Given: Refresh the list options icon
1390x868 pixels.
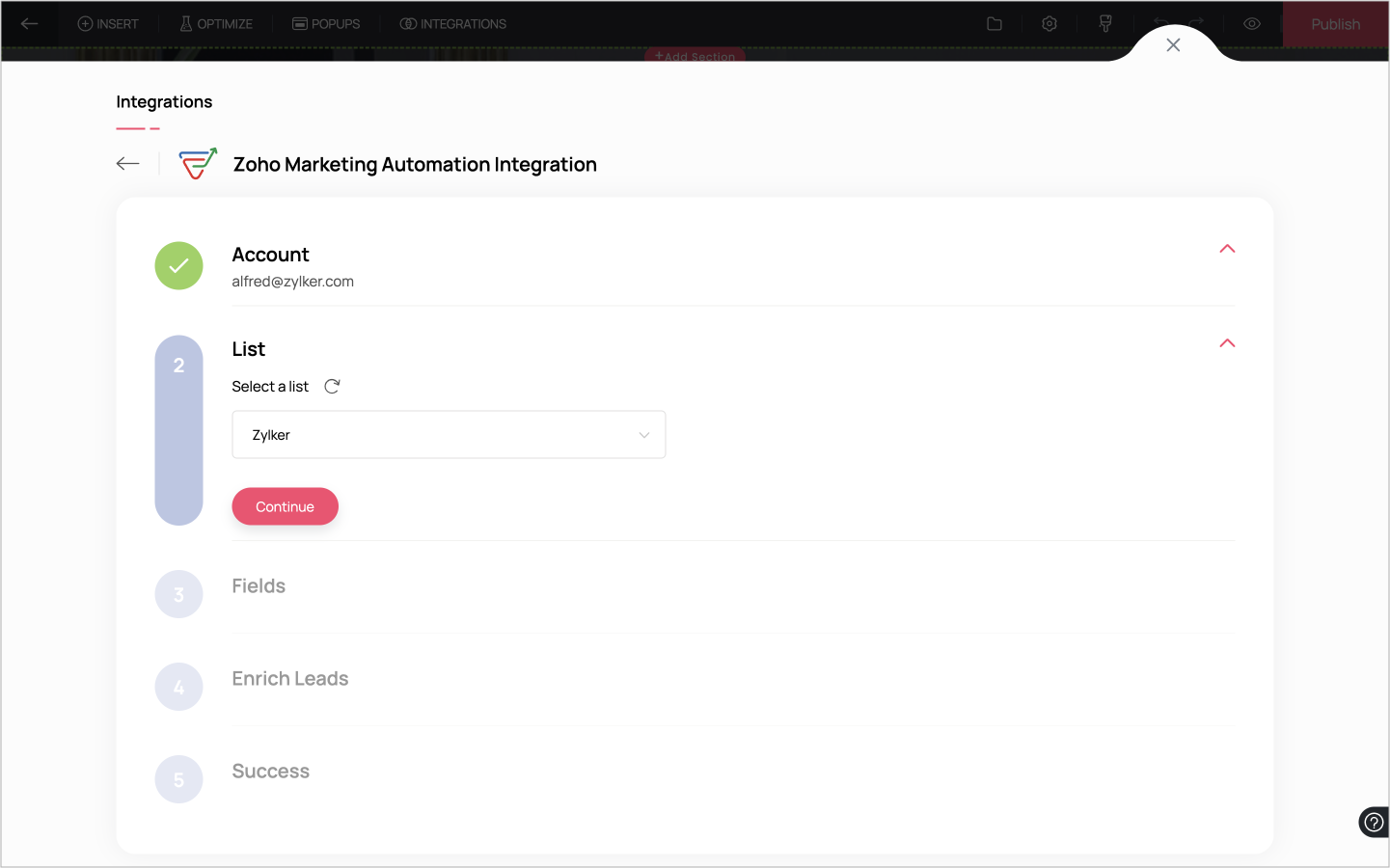Looking at the screenshot, I should (332, 387).
